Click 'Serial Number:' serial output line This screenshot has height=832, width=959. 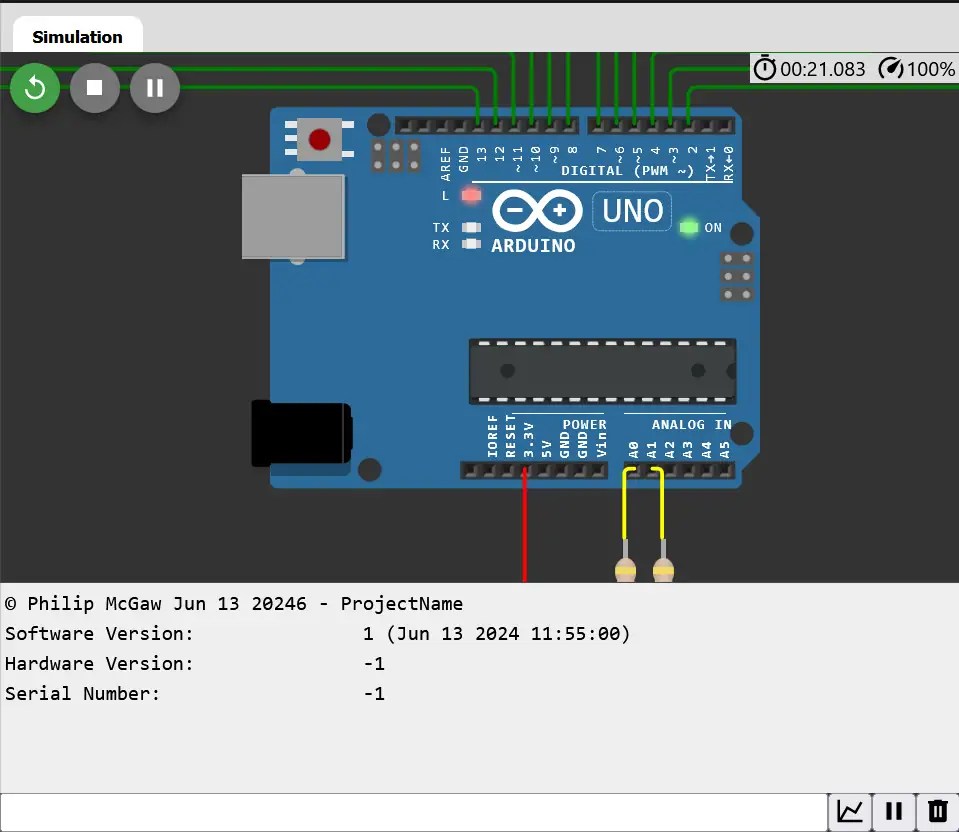pos(83,694)
